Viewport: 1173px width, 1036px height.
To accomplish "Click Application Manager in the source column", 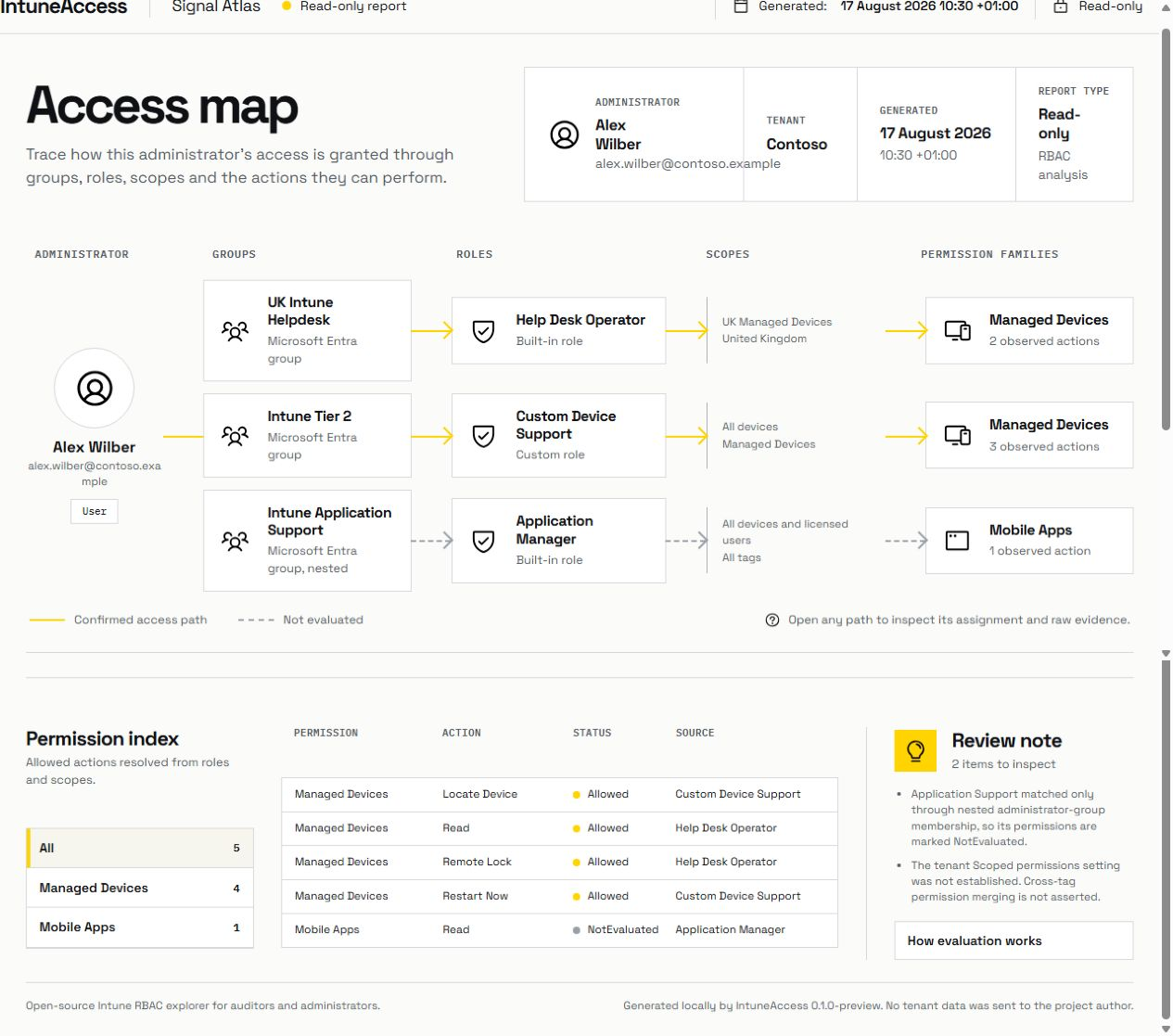I will [x=730, y=929].
